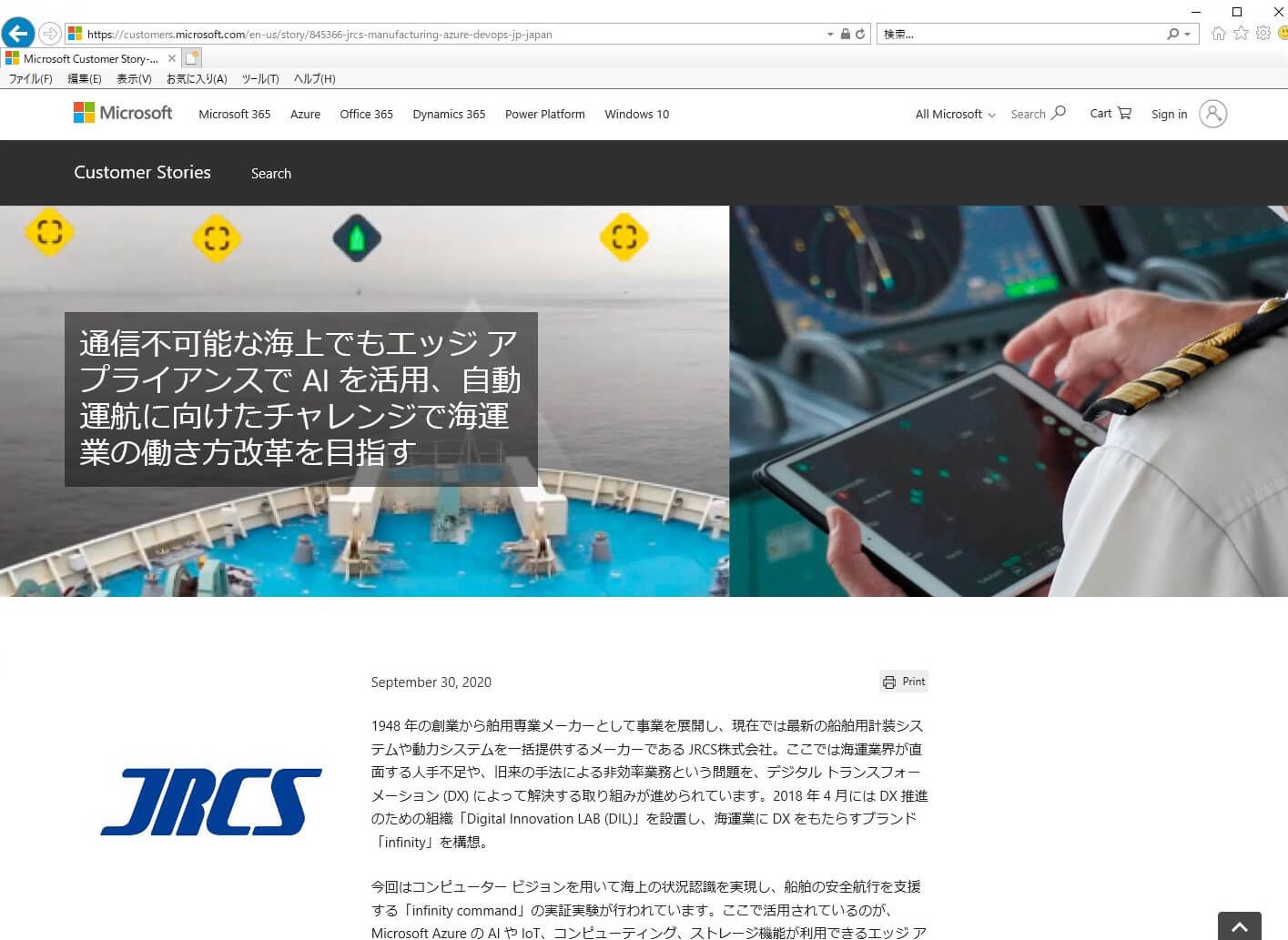Open the お気に入り(A) menu
The width and height of the screenshot is (1288, 940).
tap(197, 79)
